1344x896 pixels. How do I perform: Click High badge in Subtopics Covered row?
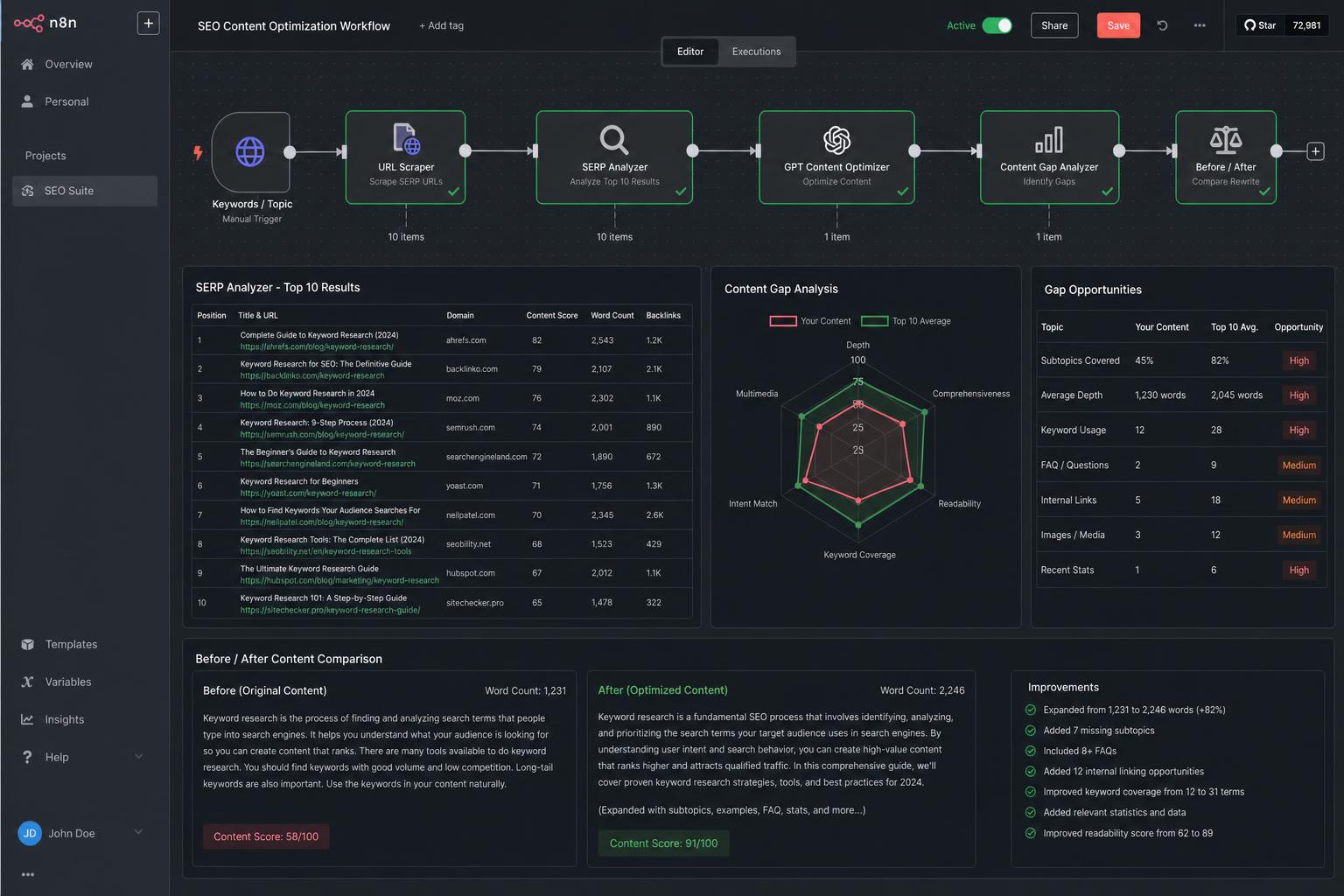tap(1299, 360)
